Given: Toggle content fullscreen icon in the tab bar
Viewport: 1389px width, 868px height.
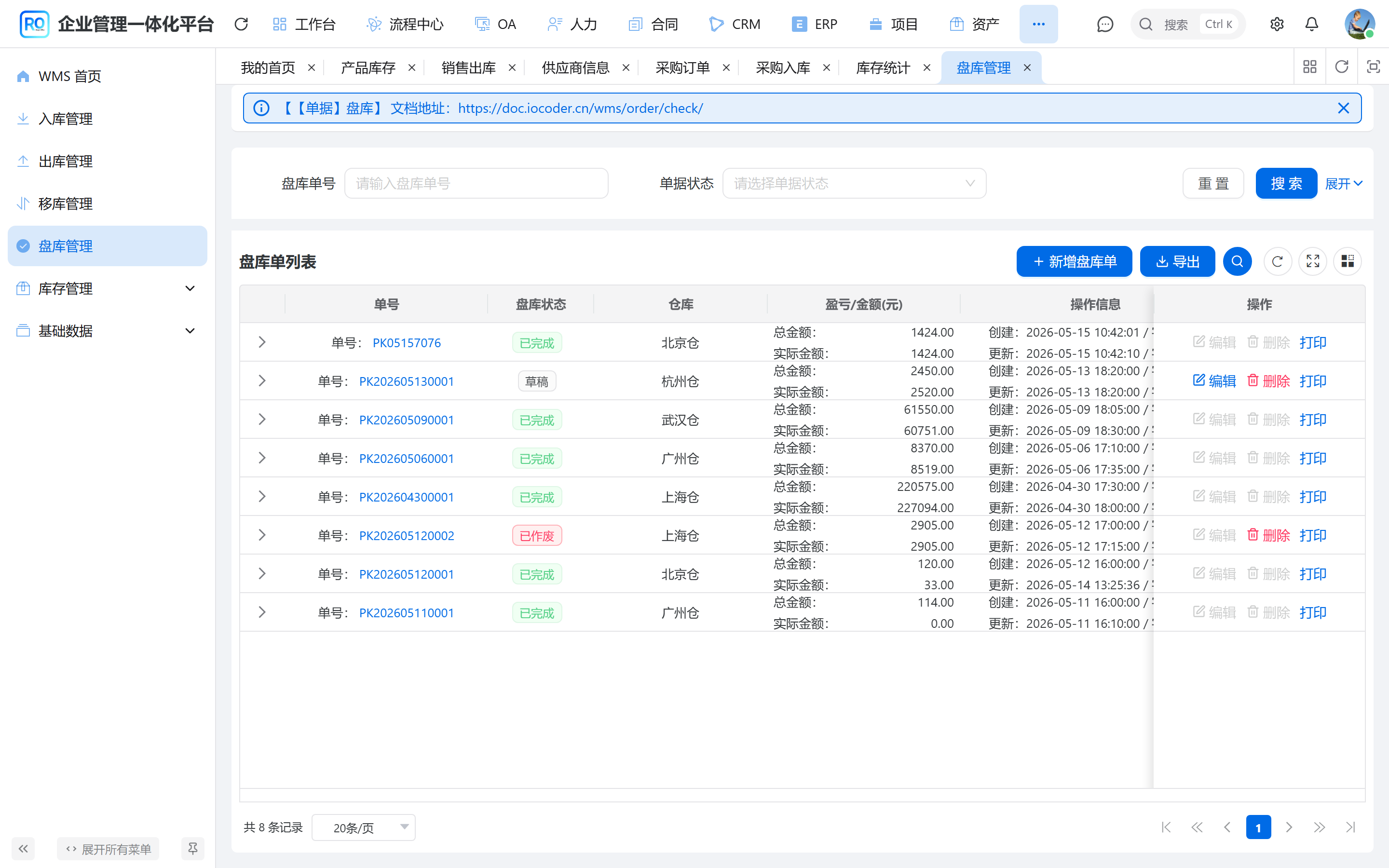Looking at the screenshot, I should click(x=1373, y=67).
